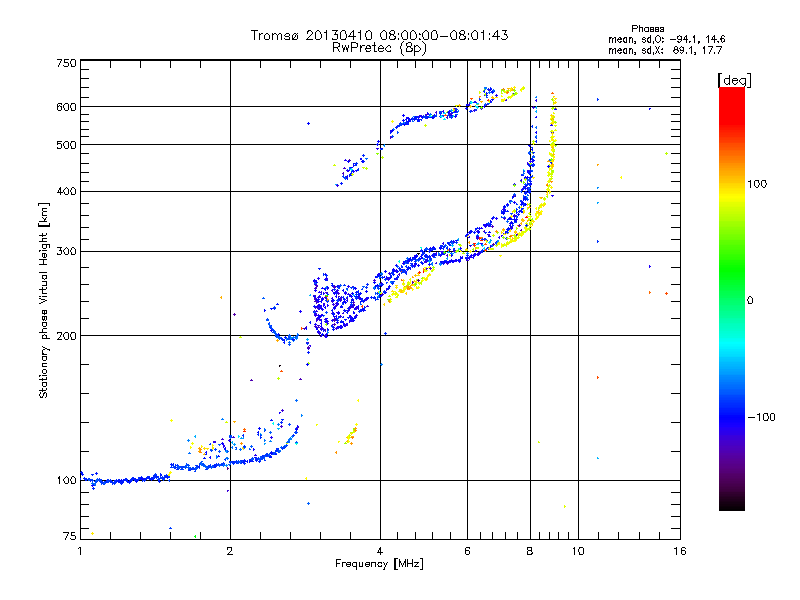Click the x-axis '16' tick label
The height and width of the screenshot is (600, 800).
pos(680,551)
